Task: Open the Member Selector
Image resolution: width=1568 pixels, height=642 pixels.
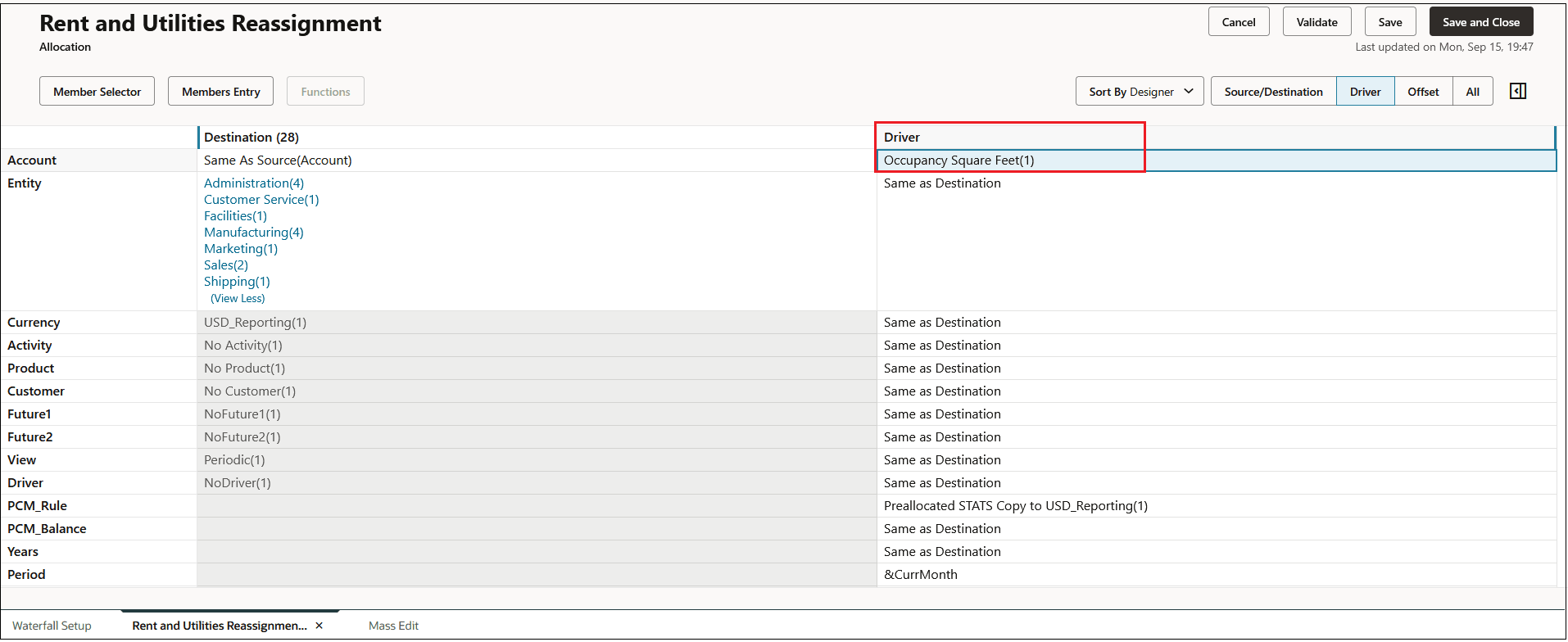Action: tap(97, 92)
